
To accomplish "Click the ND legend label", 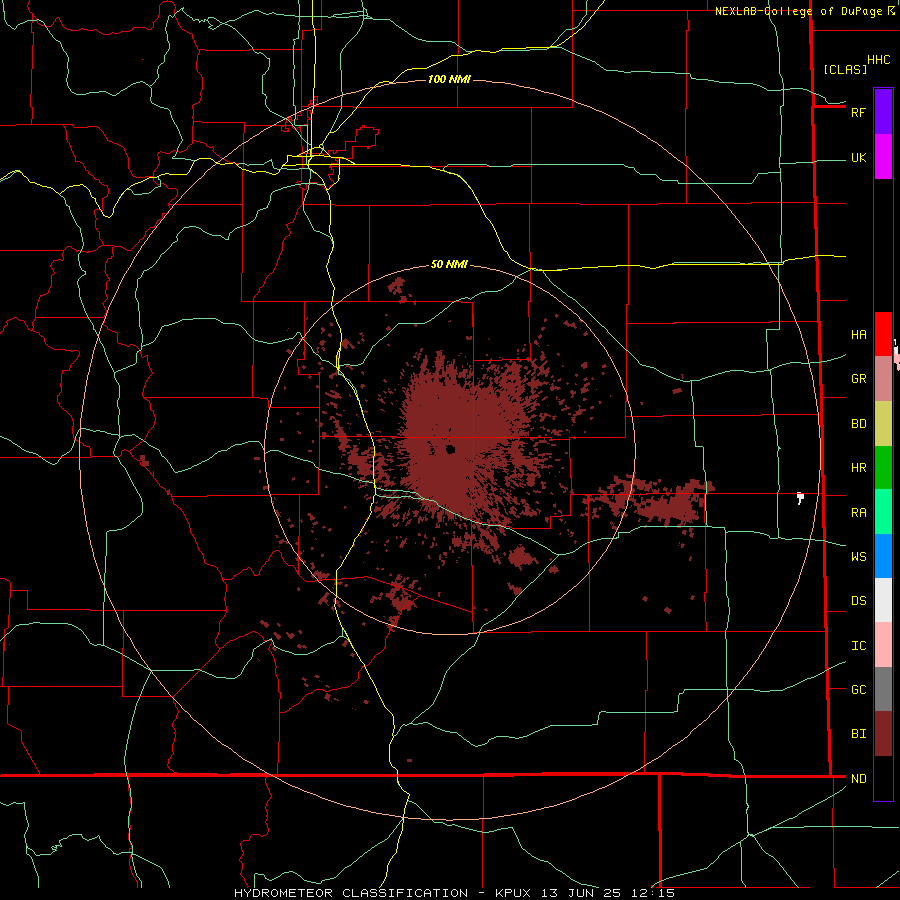I will [x=859, y=779].
